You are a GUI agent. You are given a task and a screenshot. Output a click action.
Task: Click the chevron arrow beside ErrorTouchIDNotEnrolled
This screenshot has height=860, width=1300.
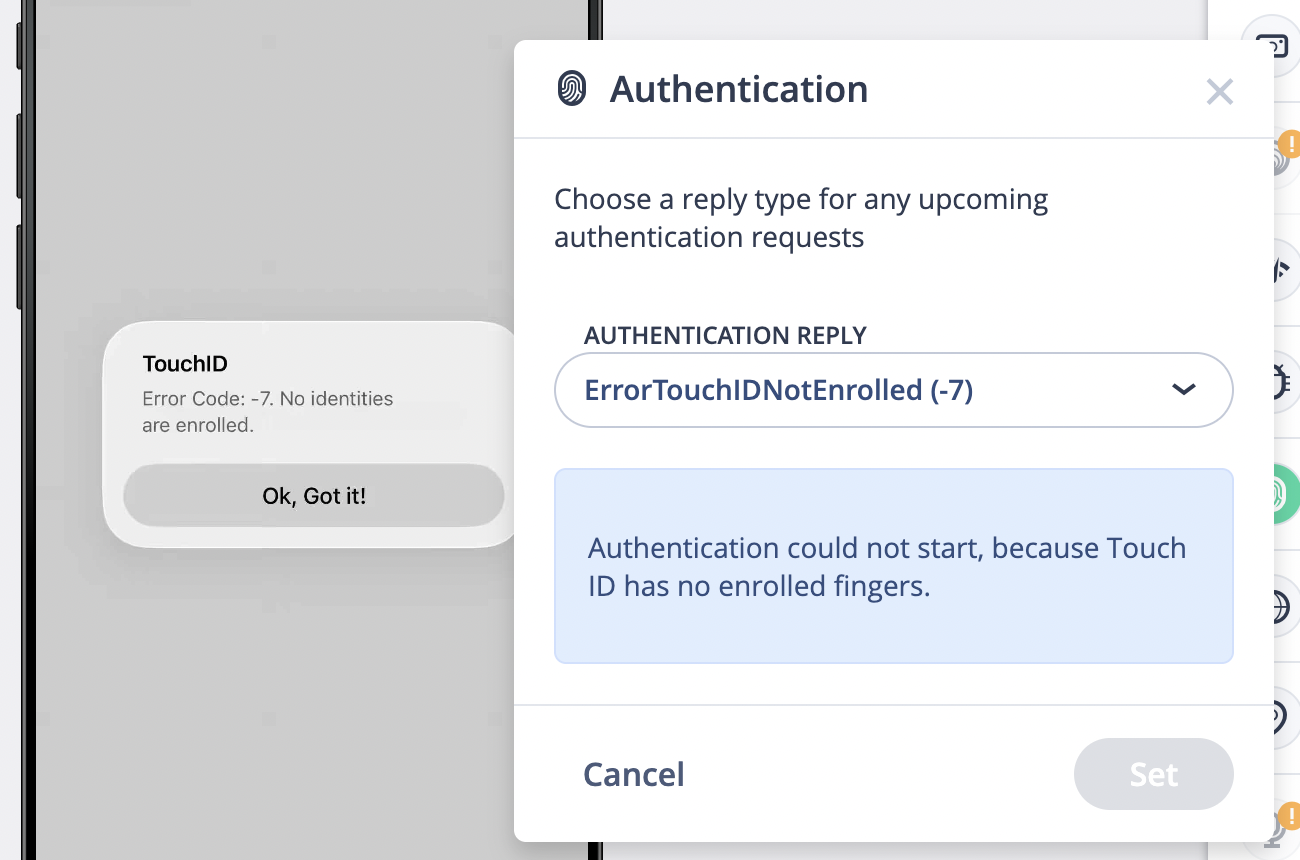[1183, 390]
